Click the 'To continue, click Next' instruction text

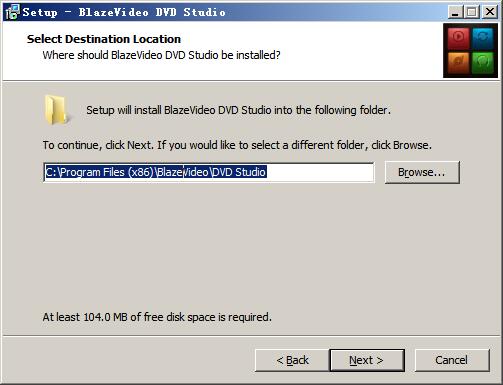(x=237, y=145)
